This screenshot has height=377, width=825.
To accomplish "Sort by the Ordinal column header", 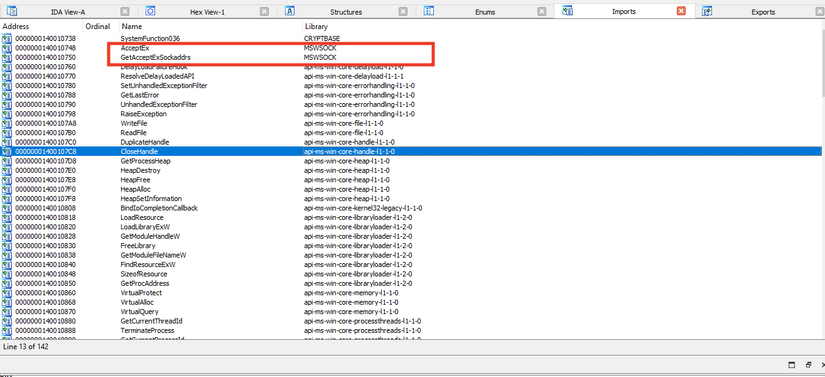I will click(x=100, y=26).
